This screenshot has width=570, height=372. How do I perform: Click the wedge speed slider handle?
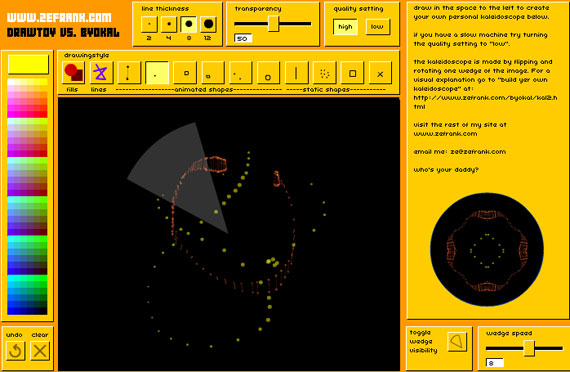pyautogui.click(x=529, y=348)
